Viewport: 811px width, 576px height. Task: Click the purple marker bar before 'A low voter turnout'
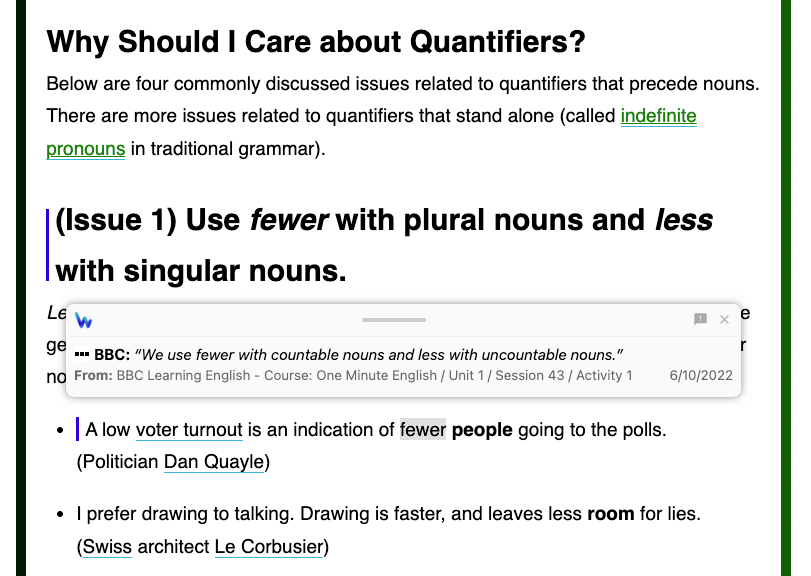click(x=77, y=430)
